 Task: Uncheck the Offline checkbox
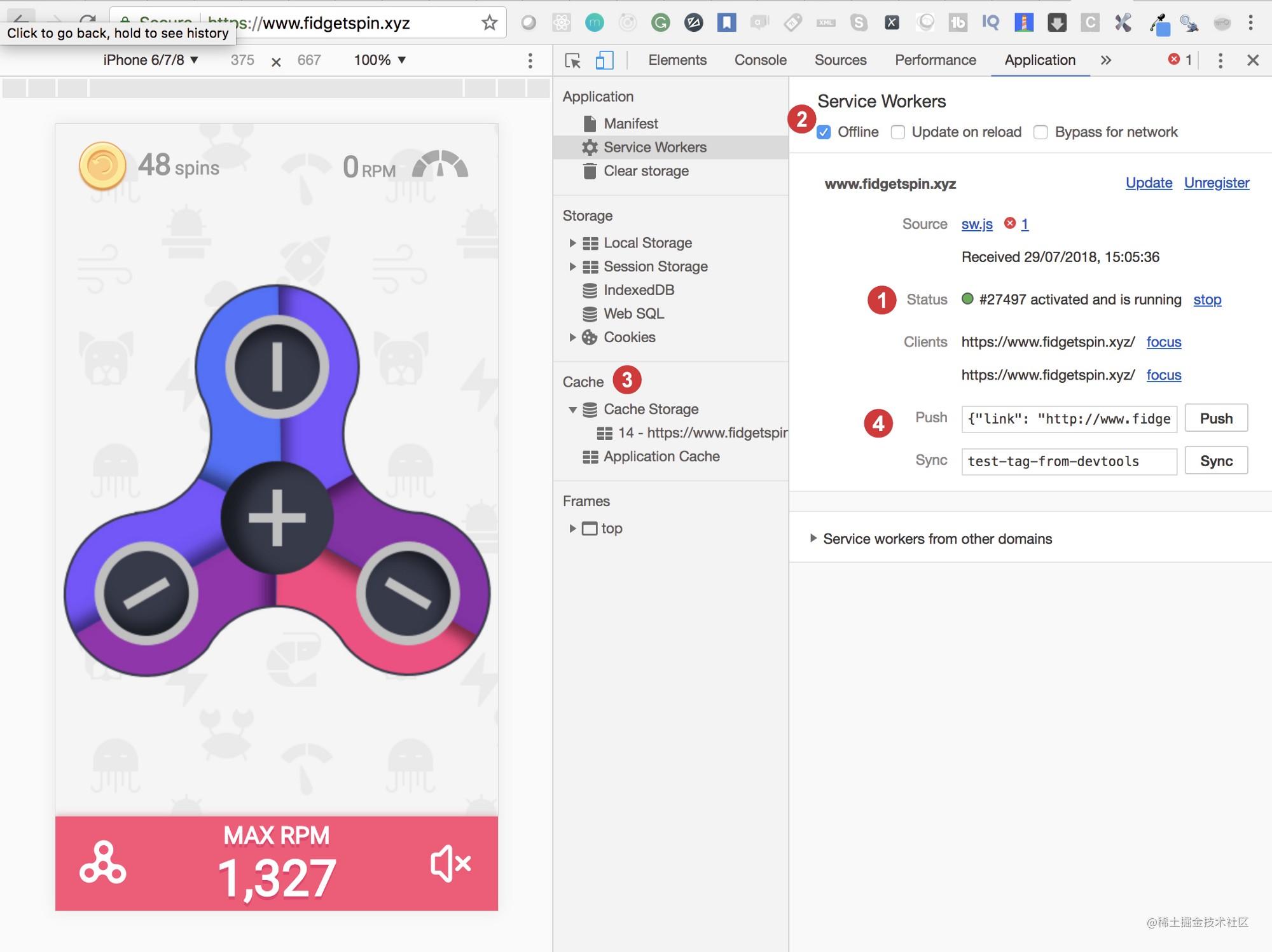point(824,132)
